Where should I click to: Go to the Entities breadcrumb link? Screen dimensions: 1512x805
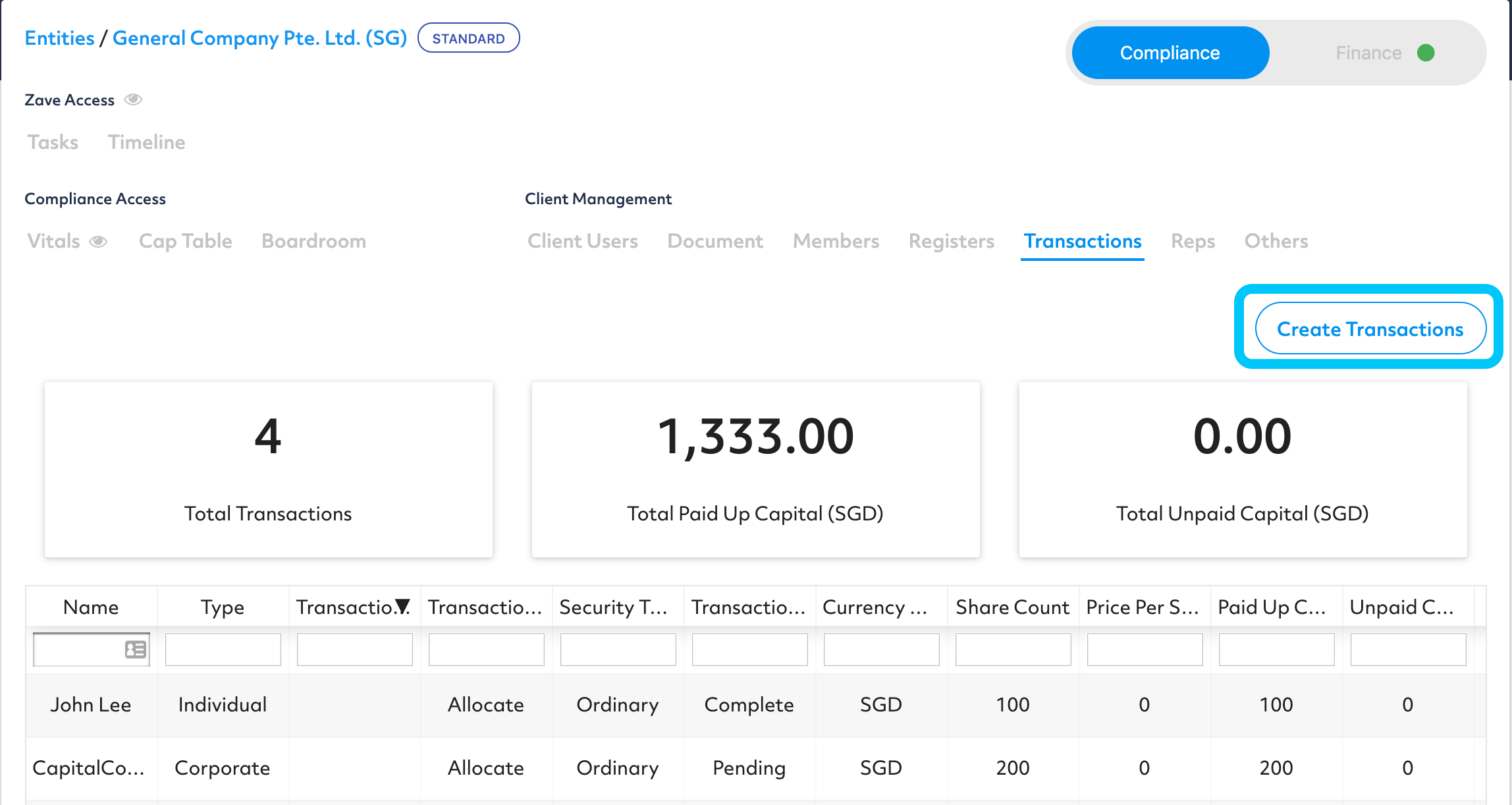click(x=59, y=38)
